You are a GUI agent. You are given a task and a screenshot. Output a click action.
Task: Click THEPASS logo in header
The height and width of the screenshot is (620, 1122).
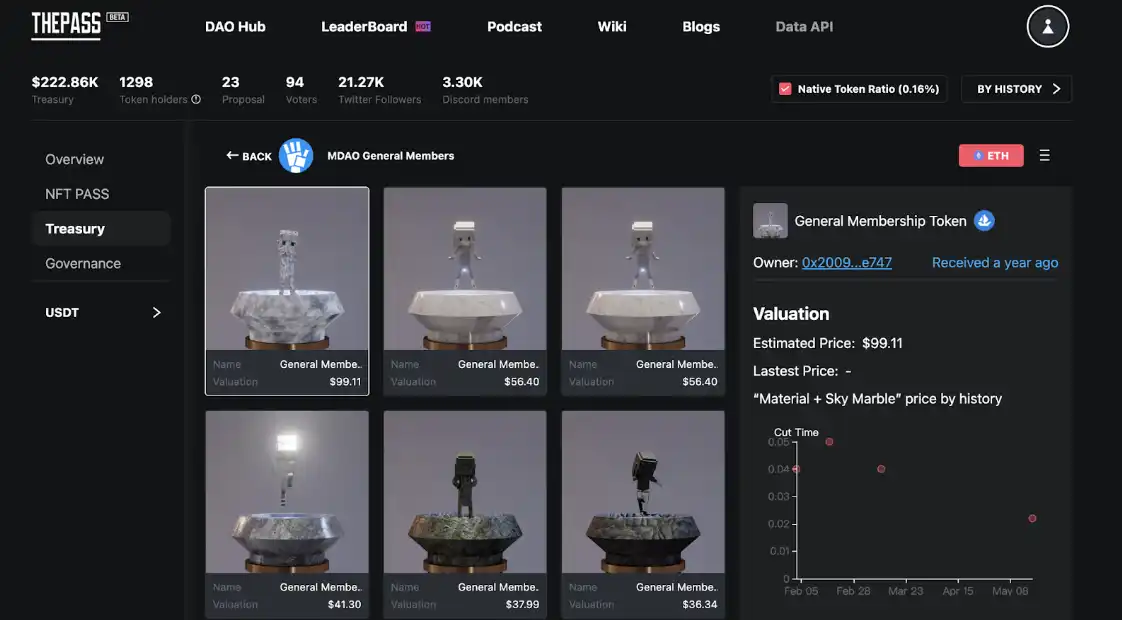pos(66,25)
